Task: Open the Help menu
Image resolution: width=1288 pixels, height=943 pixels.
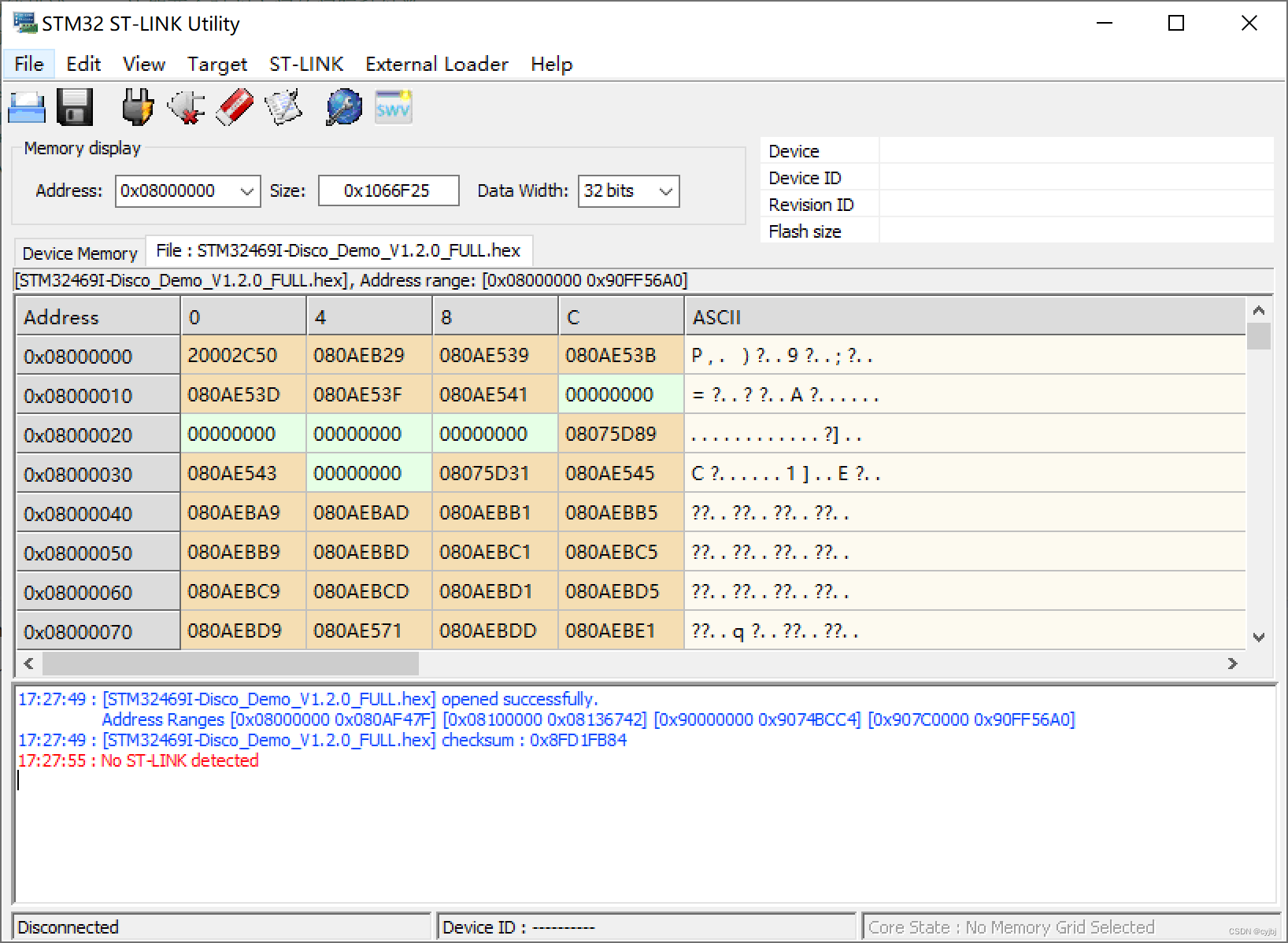Action: coord(551,64)
